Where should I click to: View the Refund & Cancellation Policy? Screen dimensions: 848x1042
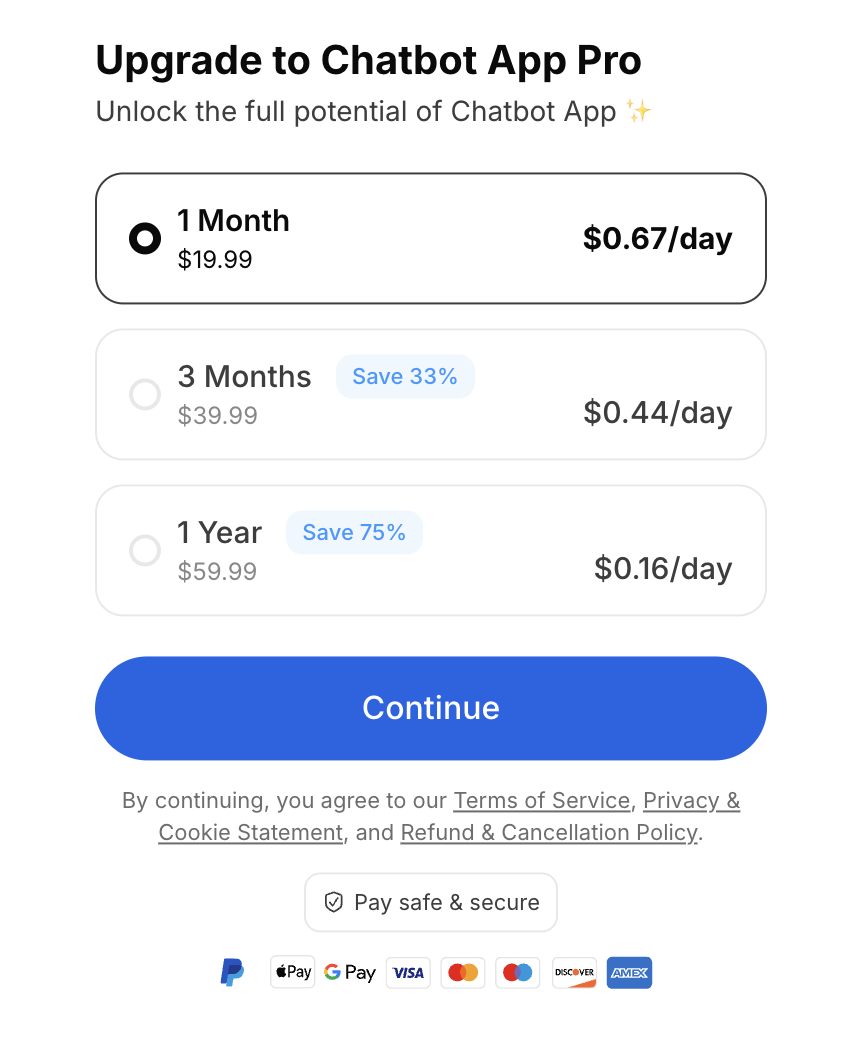[x=549, y=833]
